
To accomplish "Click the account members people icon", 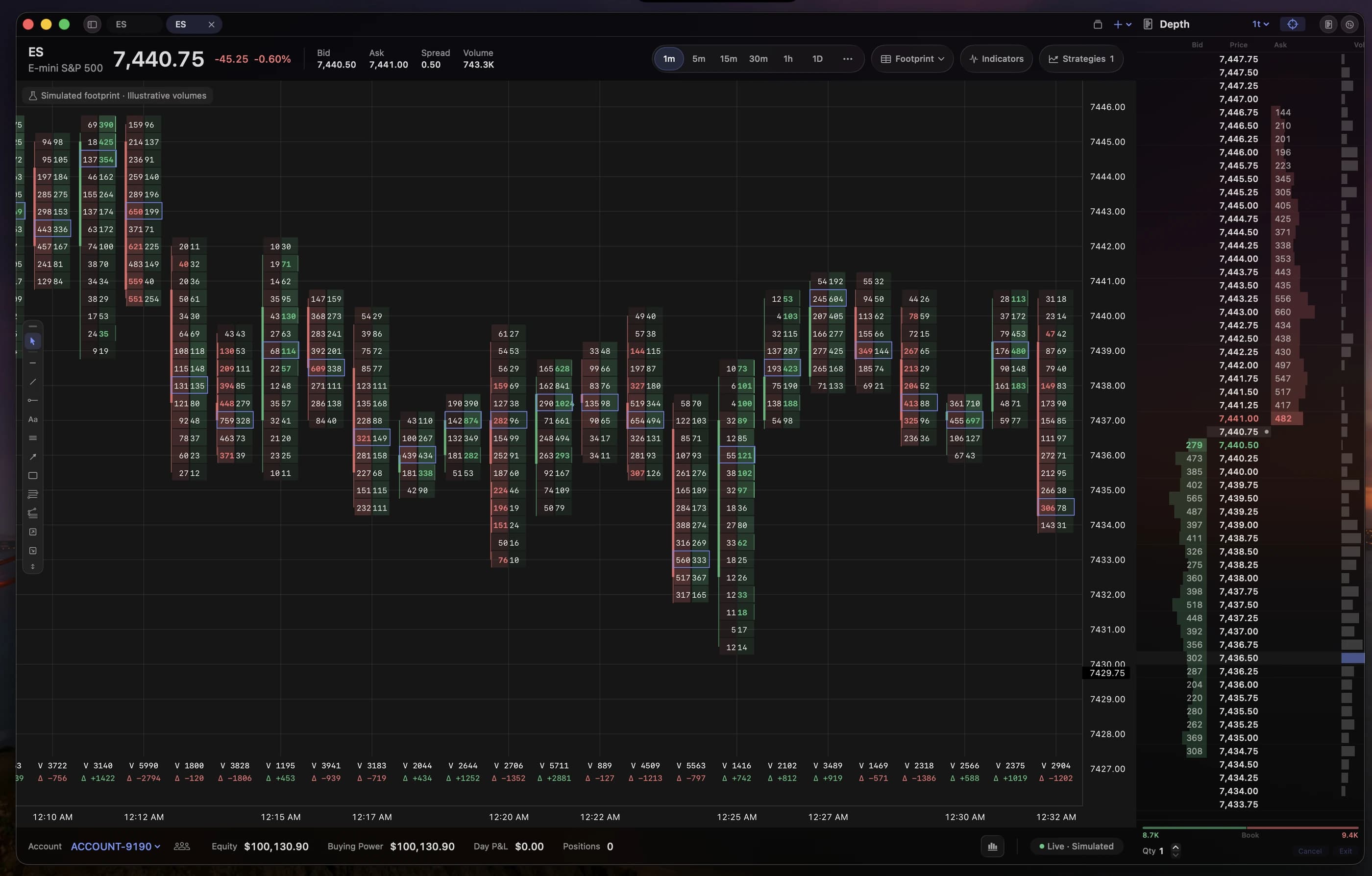I will tap(182, 847).
